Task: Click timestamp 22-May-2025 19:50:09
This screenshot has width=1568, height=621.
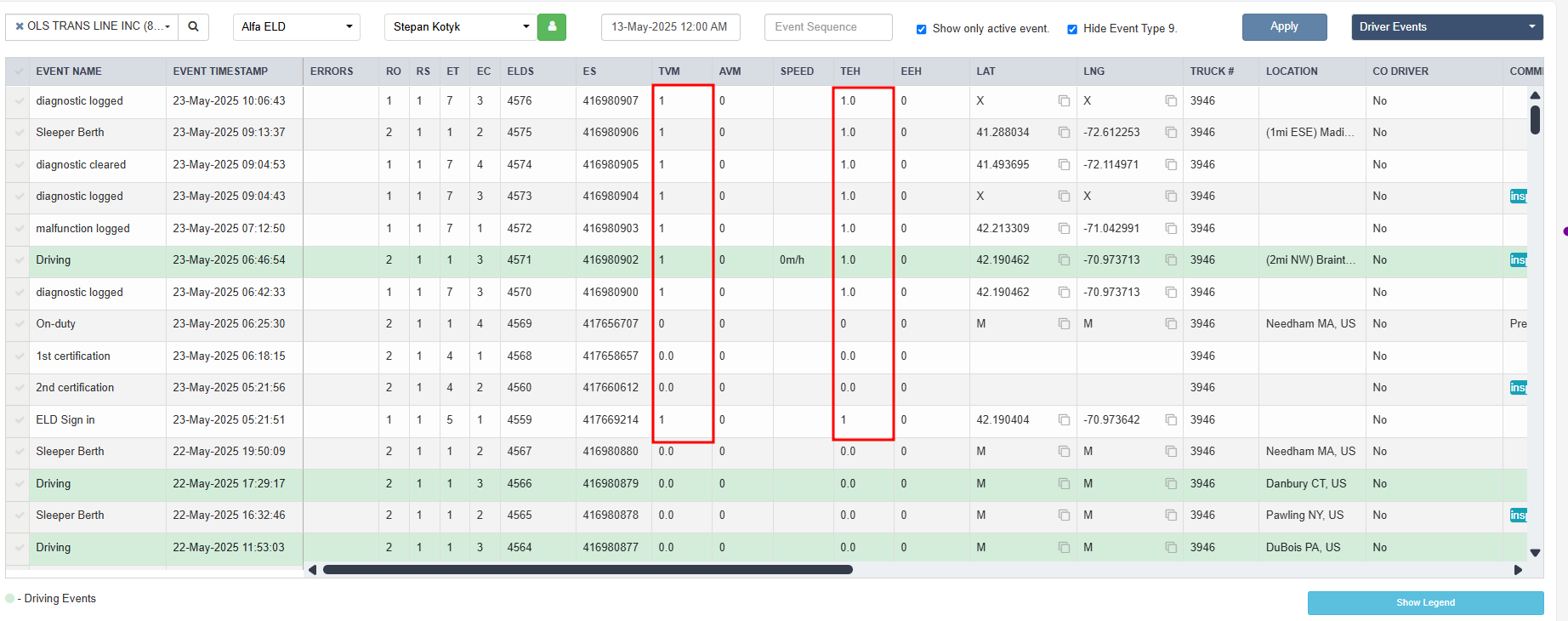Action: pyautogui.click(x=229, y=452)
